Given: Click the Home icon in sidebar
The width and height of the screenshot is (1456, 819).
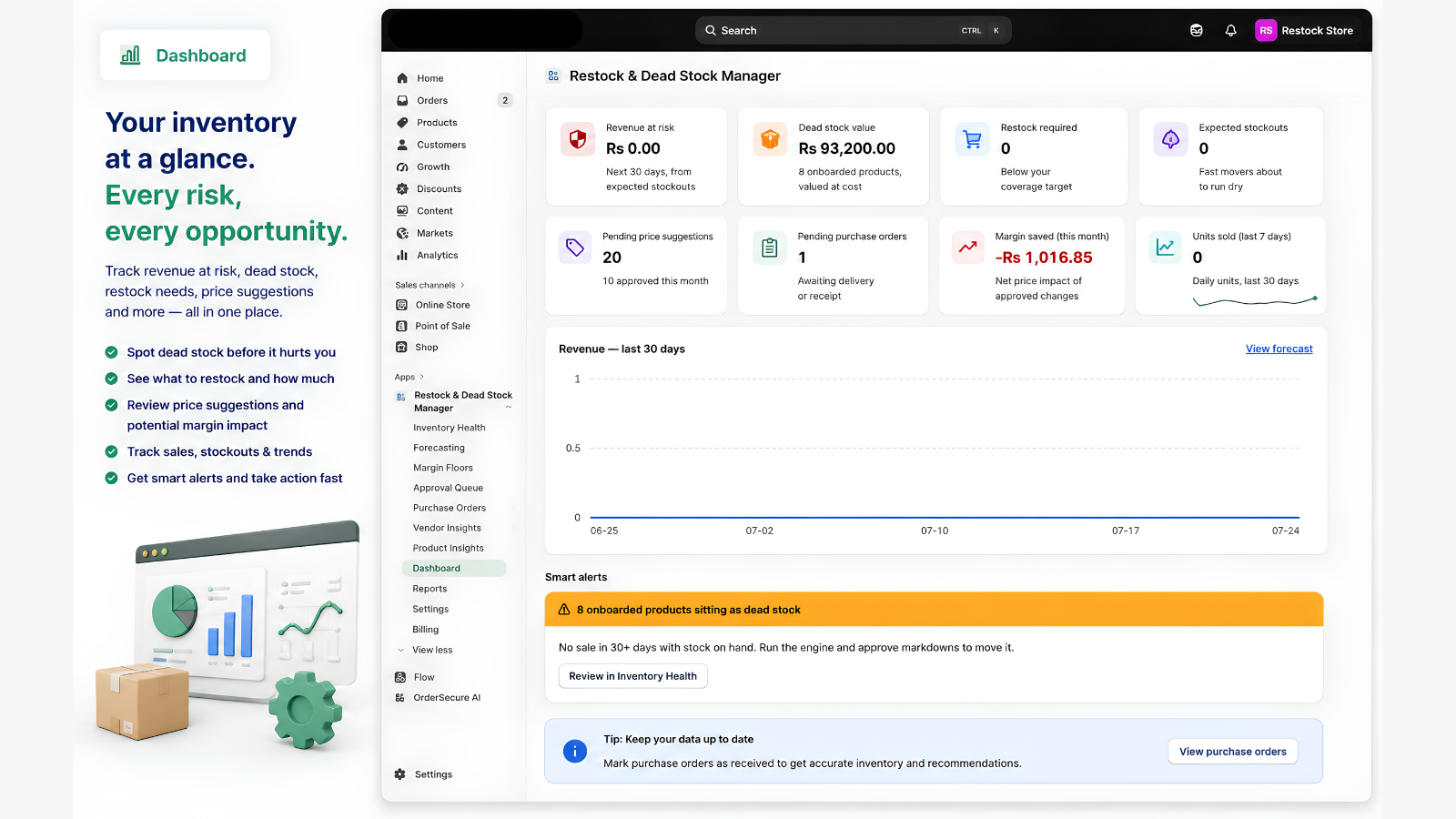Looking at the screenshot, I should point(402,78).
